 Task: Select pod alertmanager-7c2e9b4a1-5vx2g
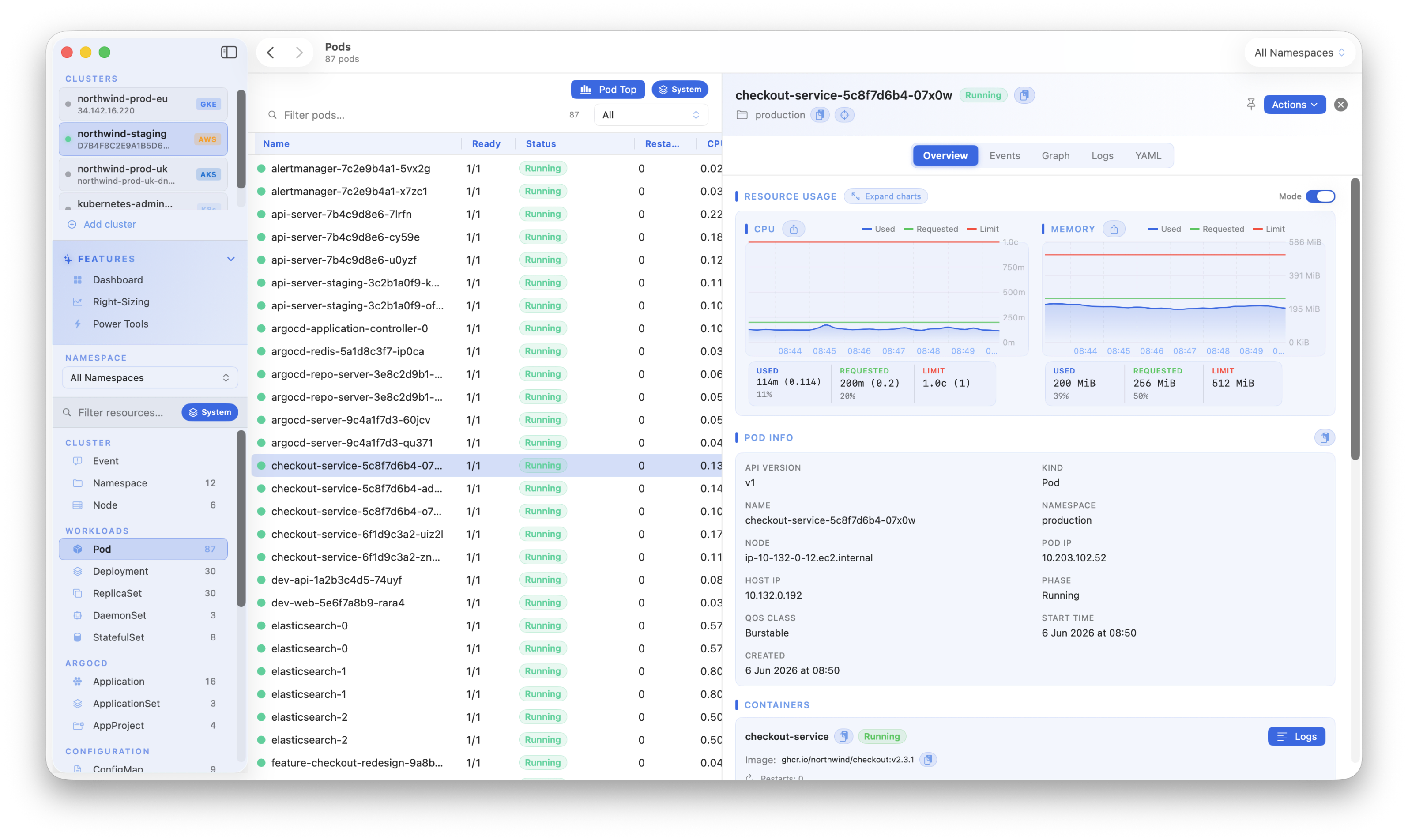pos(487,169)
